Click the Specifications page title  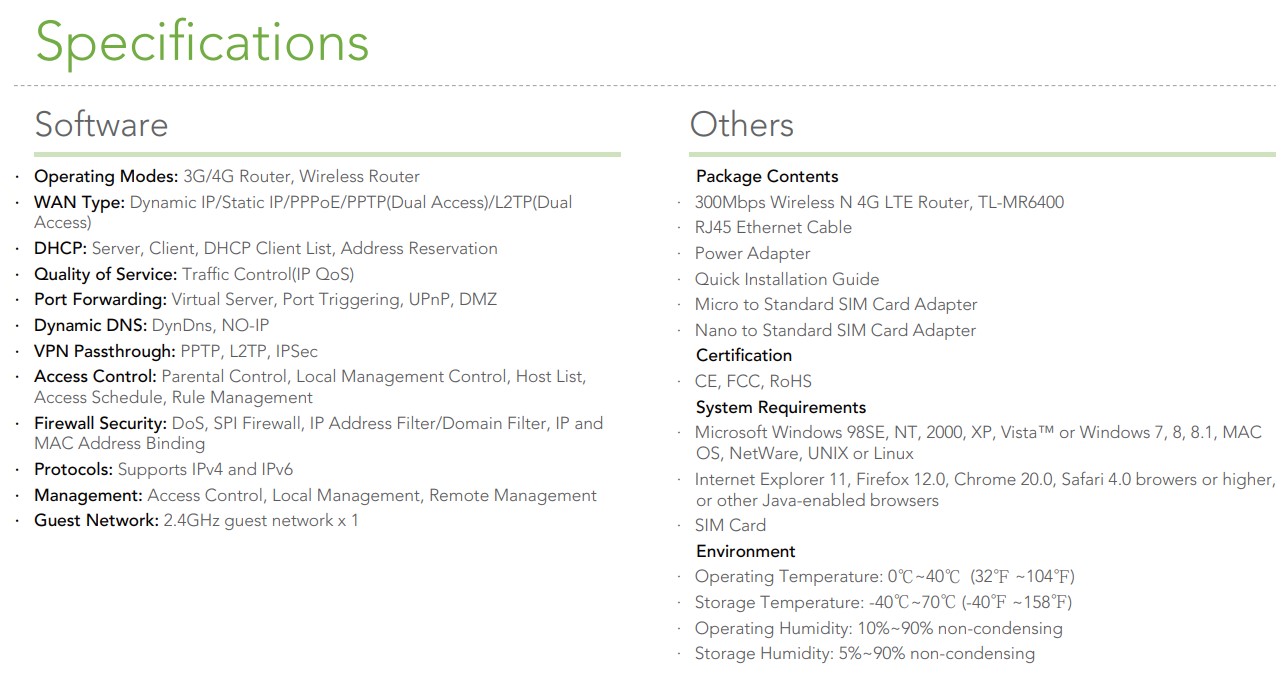pos(202,44)
